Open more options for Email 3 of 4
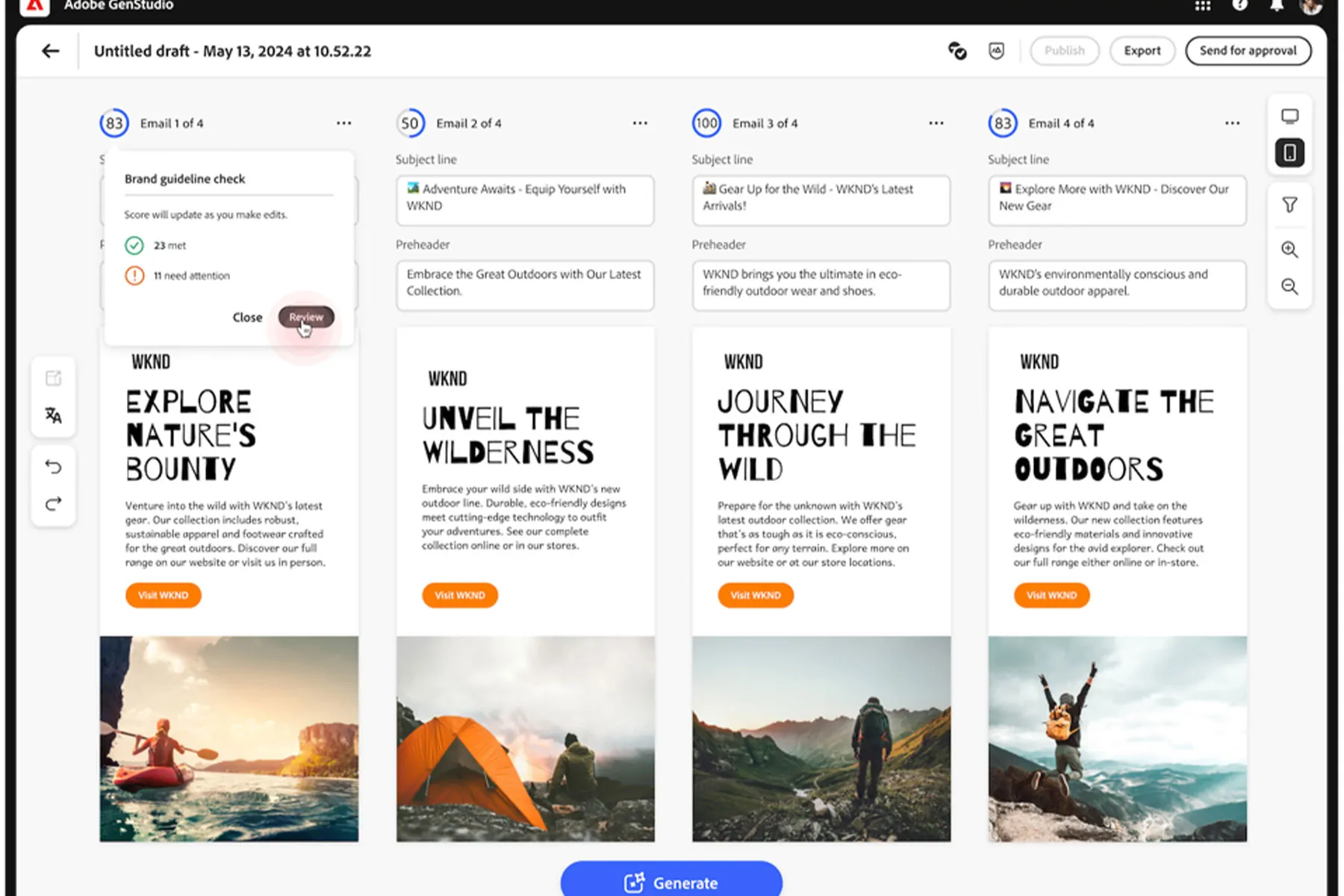1344x896 pixels. (x=936, y=123)
